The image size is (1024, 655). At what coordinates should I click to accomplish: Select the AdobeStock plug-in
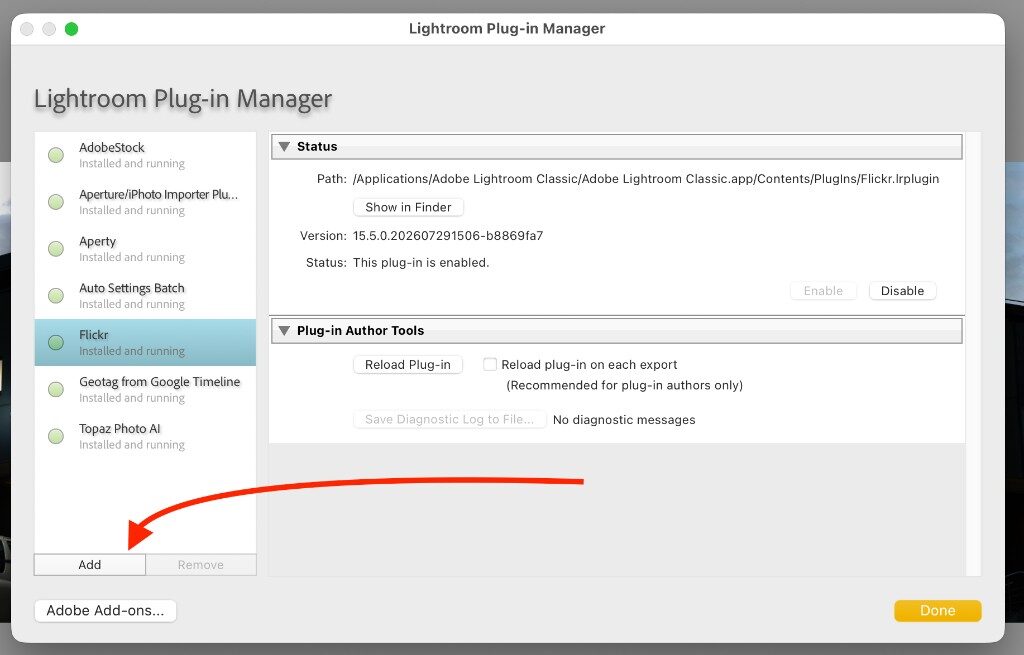pos(145,155)
